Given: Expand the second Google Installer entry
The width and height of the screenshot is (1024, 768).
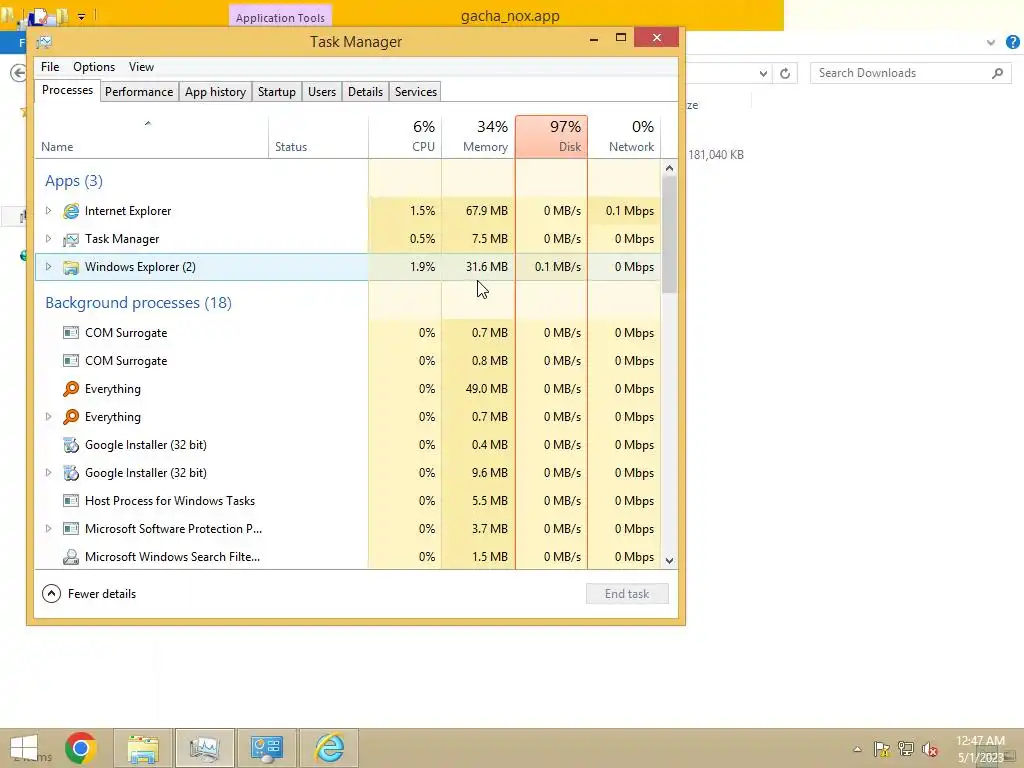Looking at the screenshot, I should tap(48, 473).
